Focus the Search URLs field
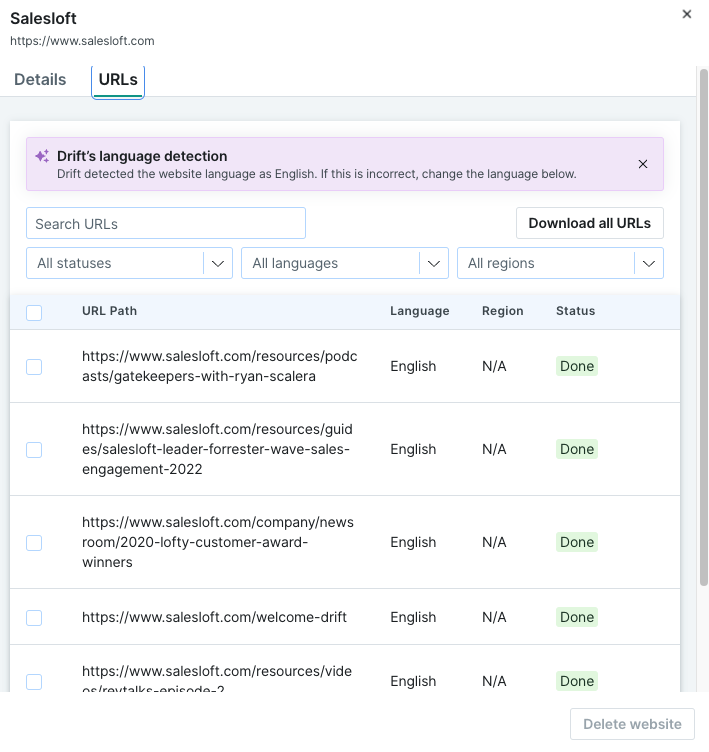 tap(166, 223)
